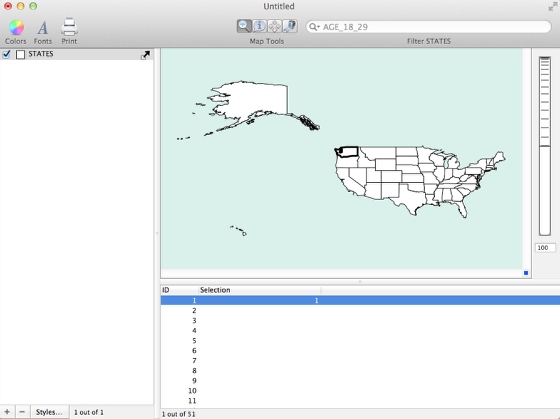Image resolution: width=560 pixels, height=419 pixels.
Task: Click the Print icon
Action: tap(69, 27)
